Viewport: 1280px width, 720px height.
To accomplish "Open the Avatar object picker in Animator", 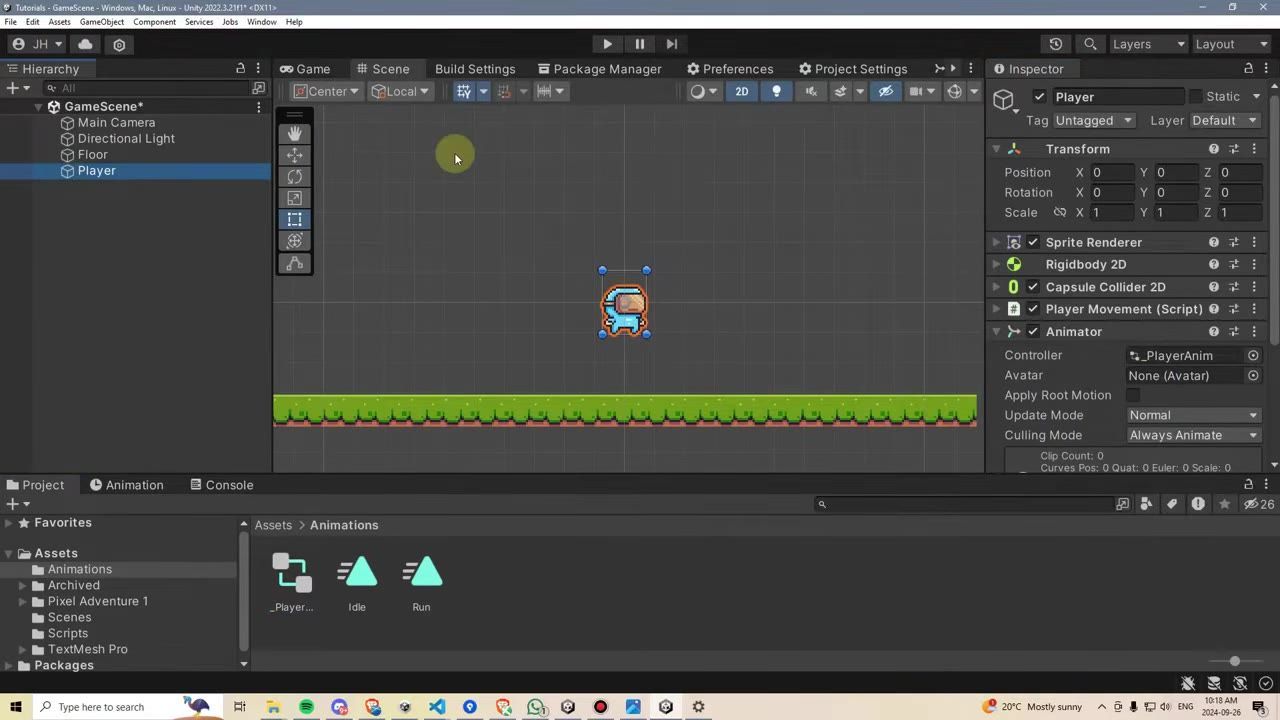I will [x=1253, y=375].
